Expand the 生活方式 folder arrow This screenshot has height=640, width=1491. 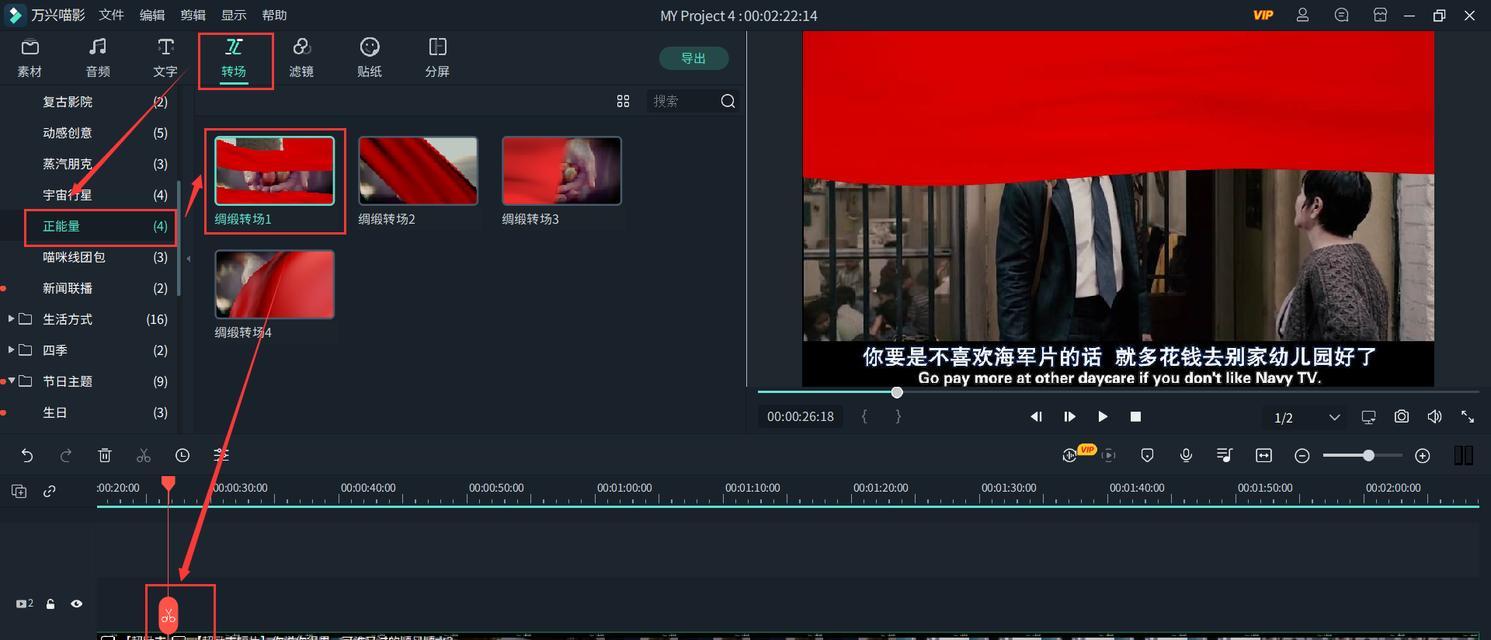coord(11,319)
